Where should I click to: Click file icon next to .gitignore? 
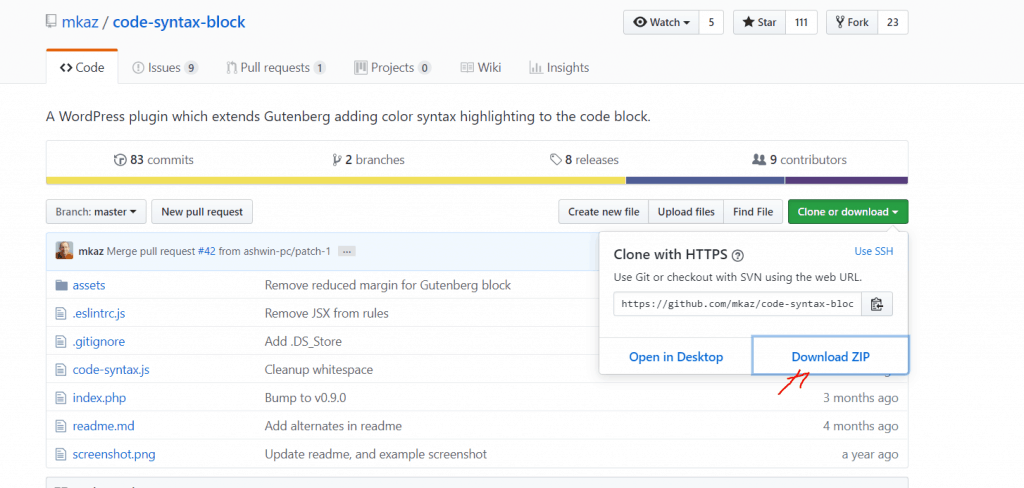click(61, 342)
